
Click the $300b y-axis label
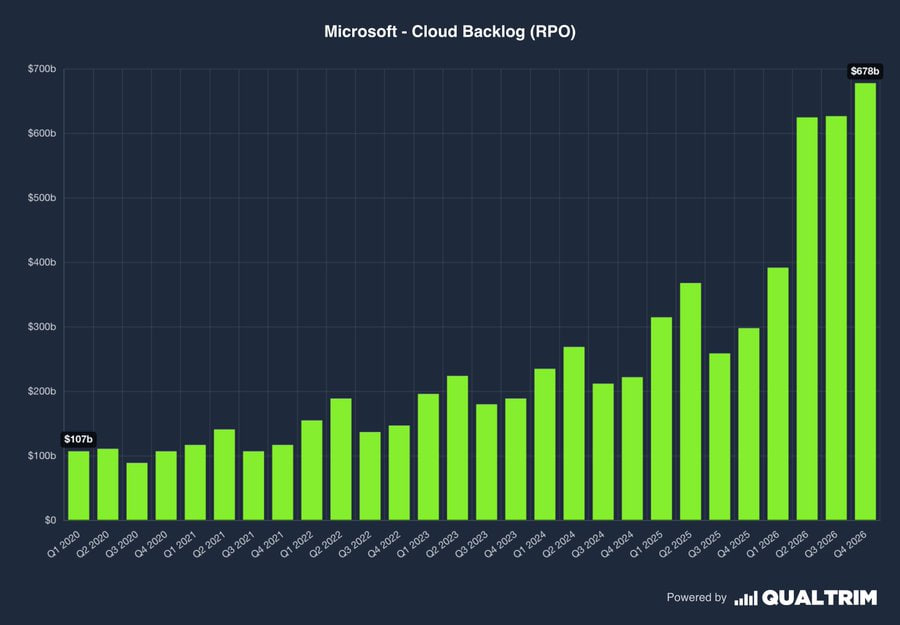click(x=42, y=327)
